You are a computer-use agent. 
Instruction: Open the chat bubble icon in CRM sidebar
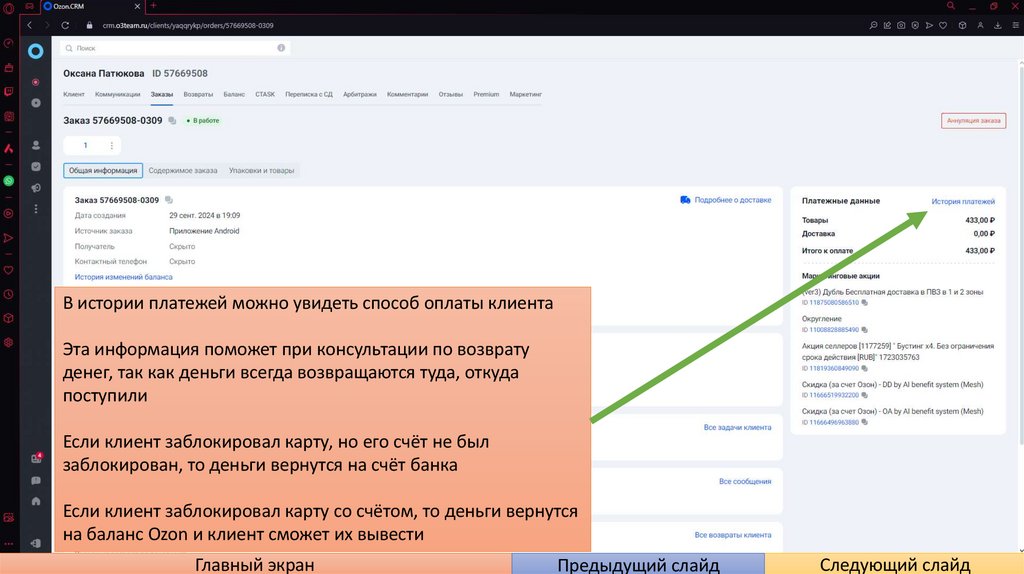coord(36,481)
